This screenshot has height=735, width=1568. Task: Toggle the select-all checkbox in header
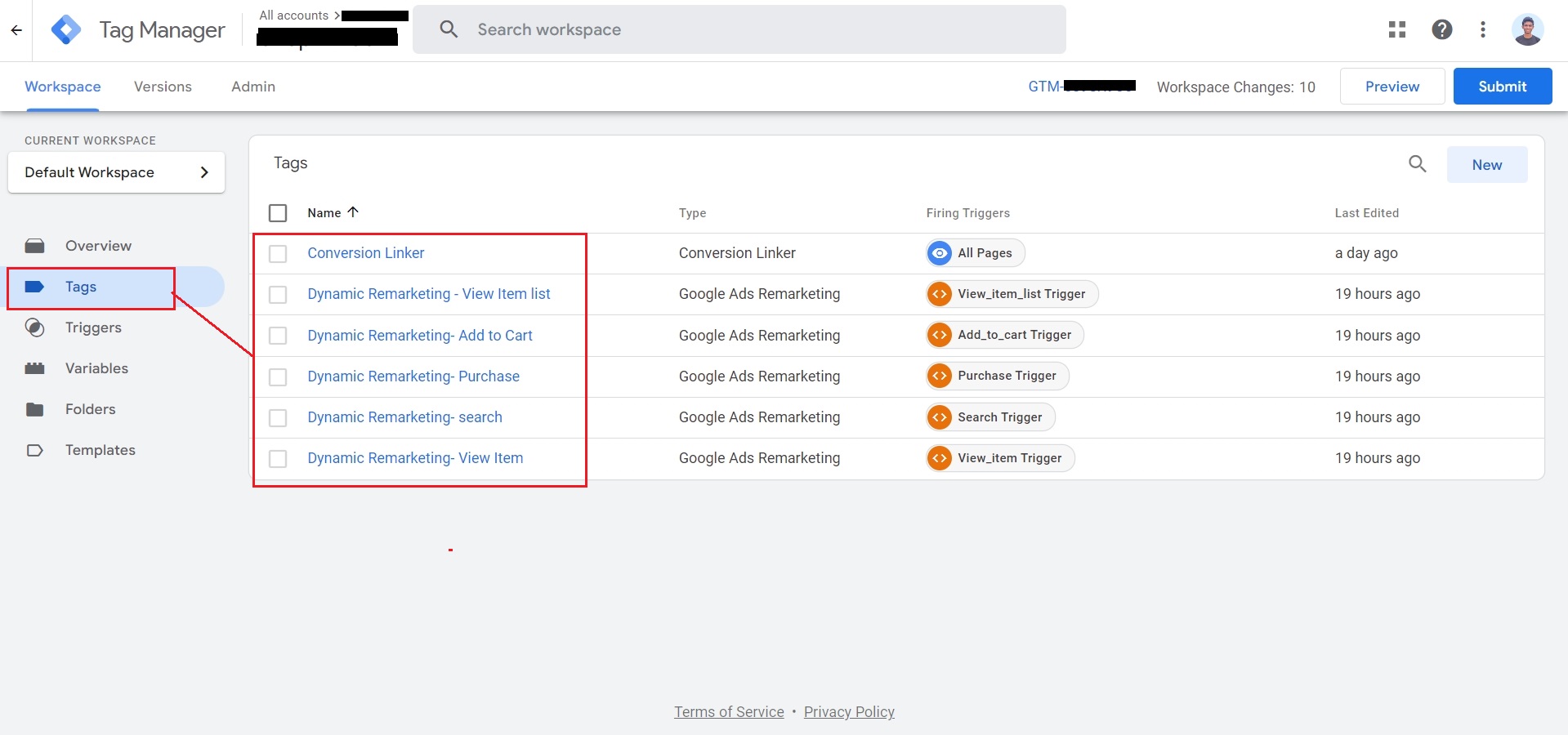(x=278, y=213)
